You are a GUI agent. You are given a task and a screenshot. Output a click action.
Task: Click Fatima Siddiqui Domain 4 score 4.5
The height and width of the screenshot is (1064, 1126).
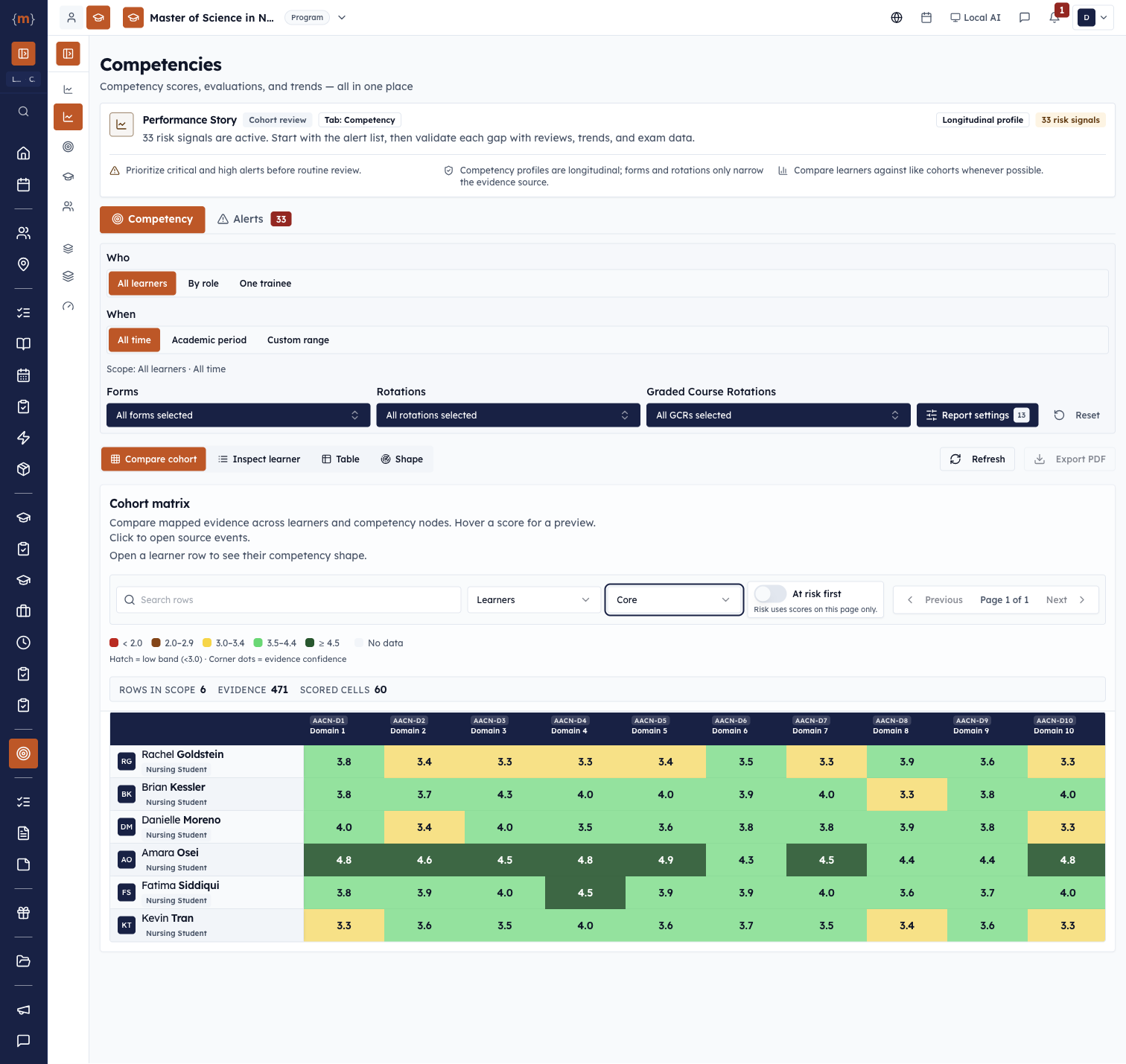click(585, 893)
